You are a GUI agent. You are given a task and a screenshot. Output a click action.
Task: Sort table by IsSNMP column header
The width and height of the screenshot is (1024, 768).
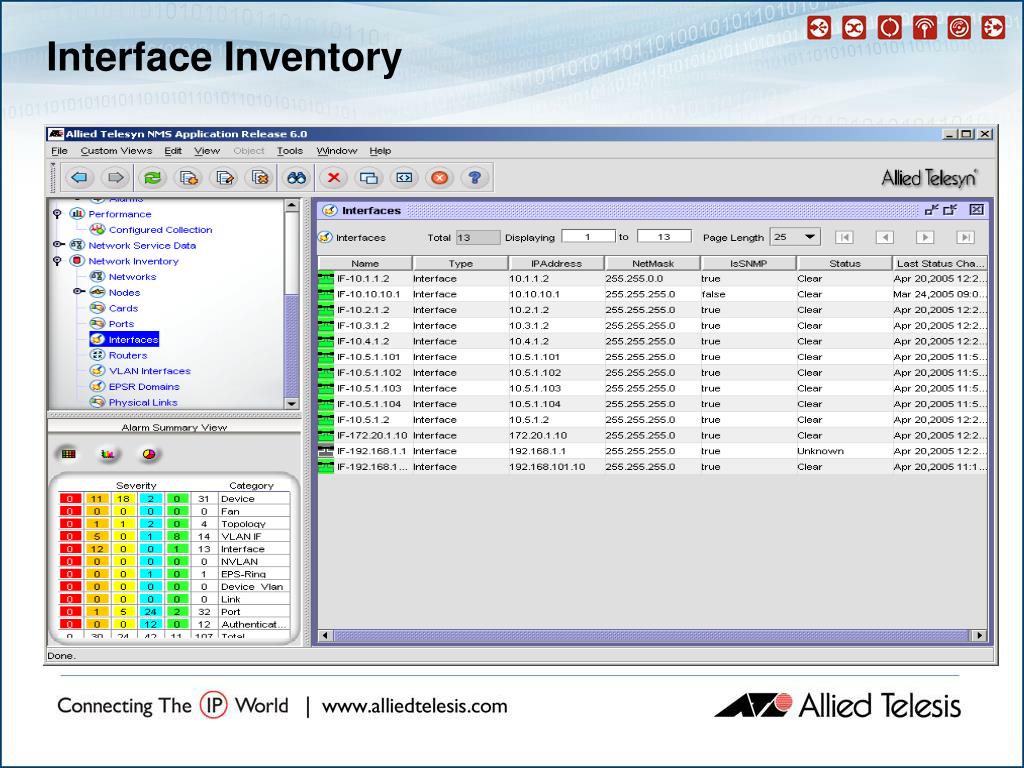coord(748,263)
